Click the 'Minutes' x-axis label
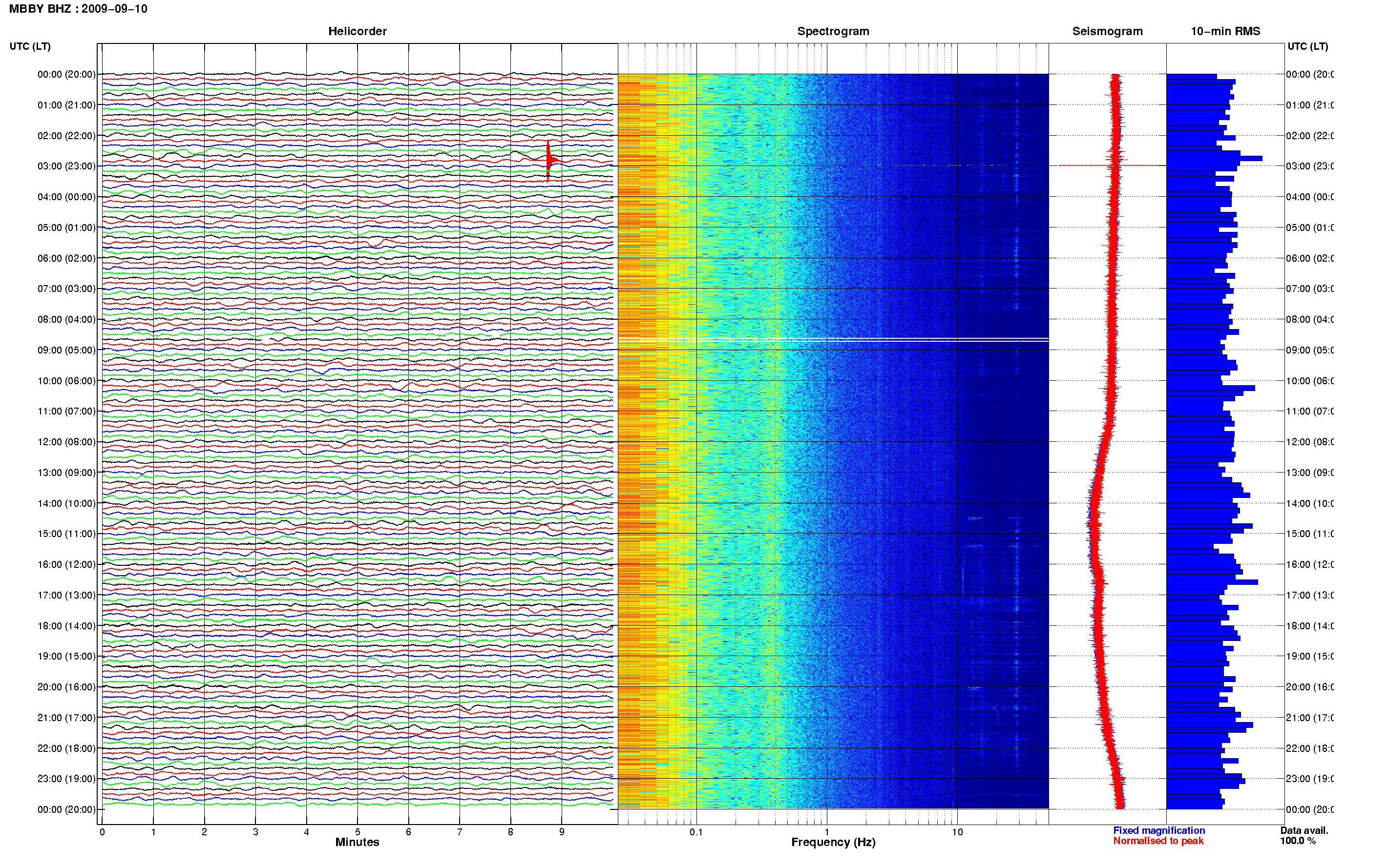 click(x=357, y=842)
